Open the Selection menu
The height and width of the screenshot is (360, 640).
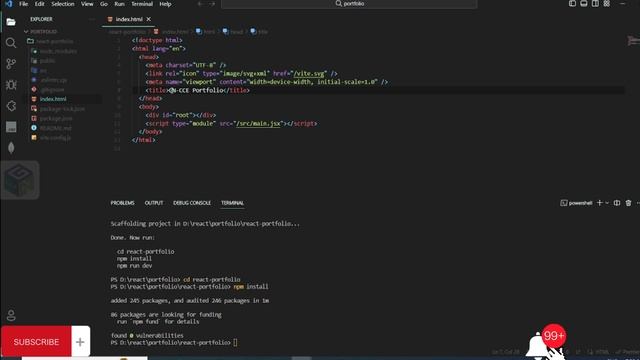pyautogui.click(x=62, y=4)
